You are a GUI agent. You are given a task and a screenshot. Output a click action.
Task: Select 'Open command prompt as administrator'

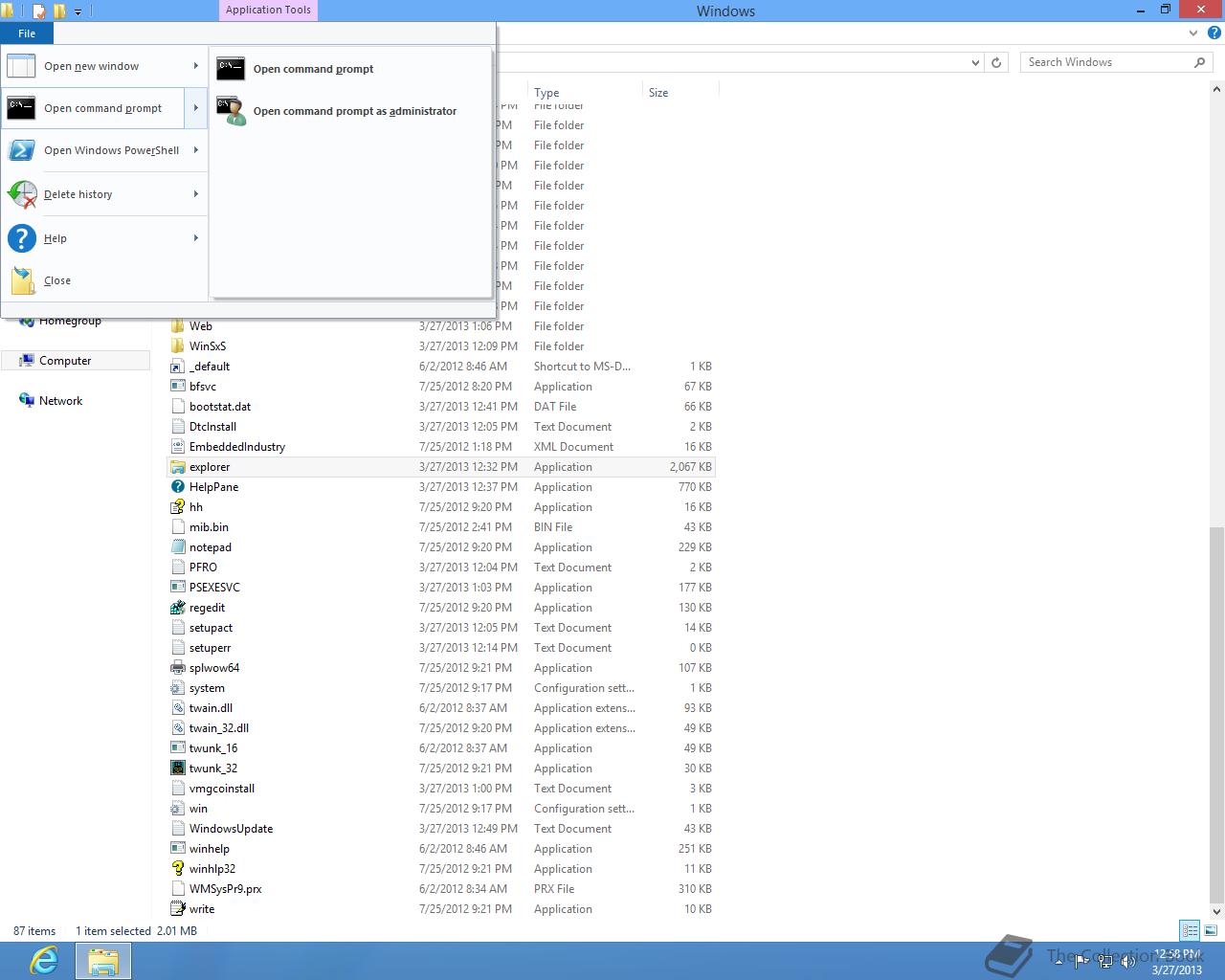350,111
